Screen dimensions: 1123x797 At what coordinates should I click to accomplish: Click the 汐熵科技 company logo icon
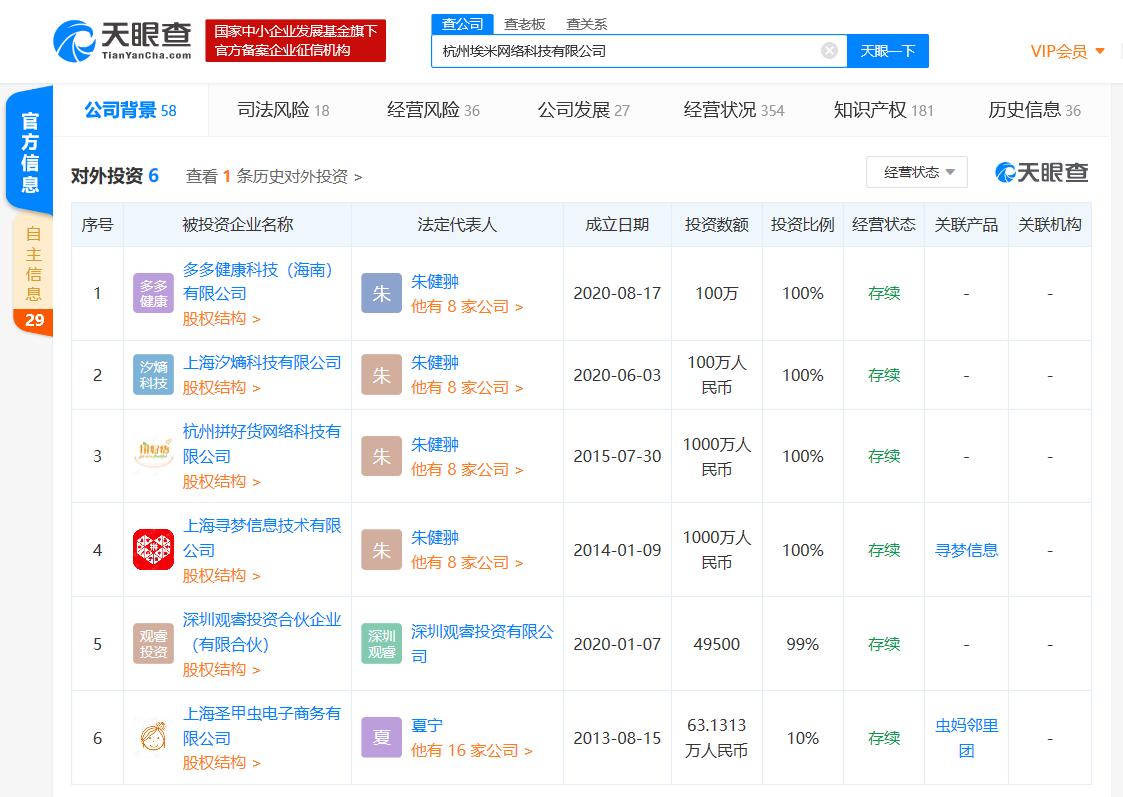(153, 375)
